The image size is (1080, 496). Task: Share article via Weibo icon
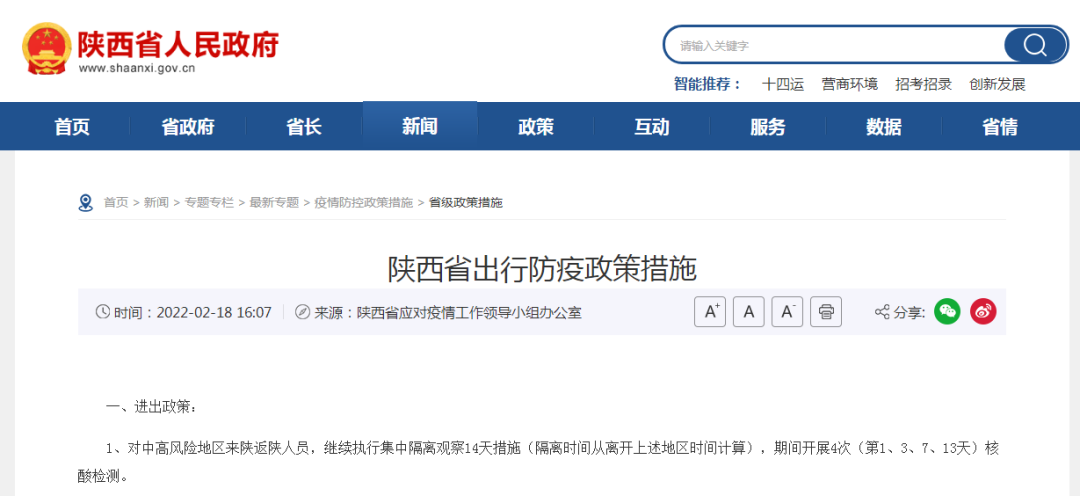click(x=983, y=312)
